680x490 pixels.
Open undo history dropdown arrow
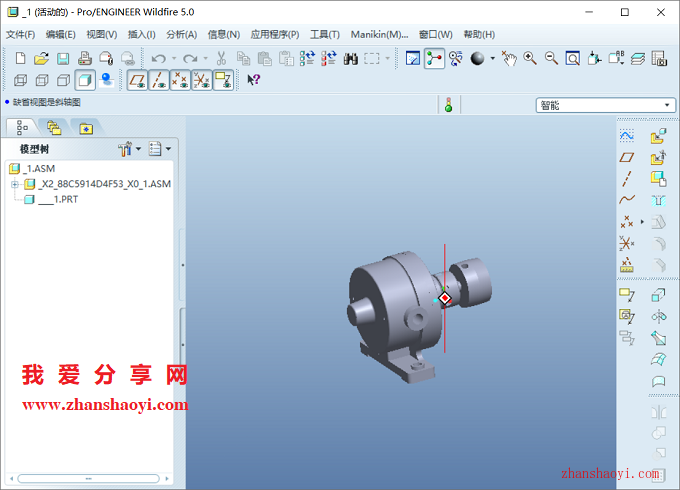(174, 58)
